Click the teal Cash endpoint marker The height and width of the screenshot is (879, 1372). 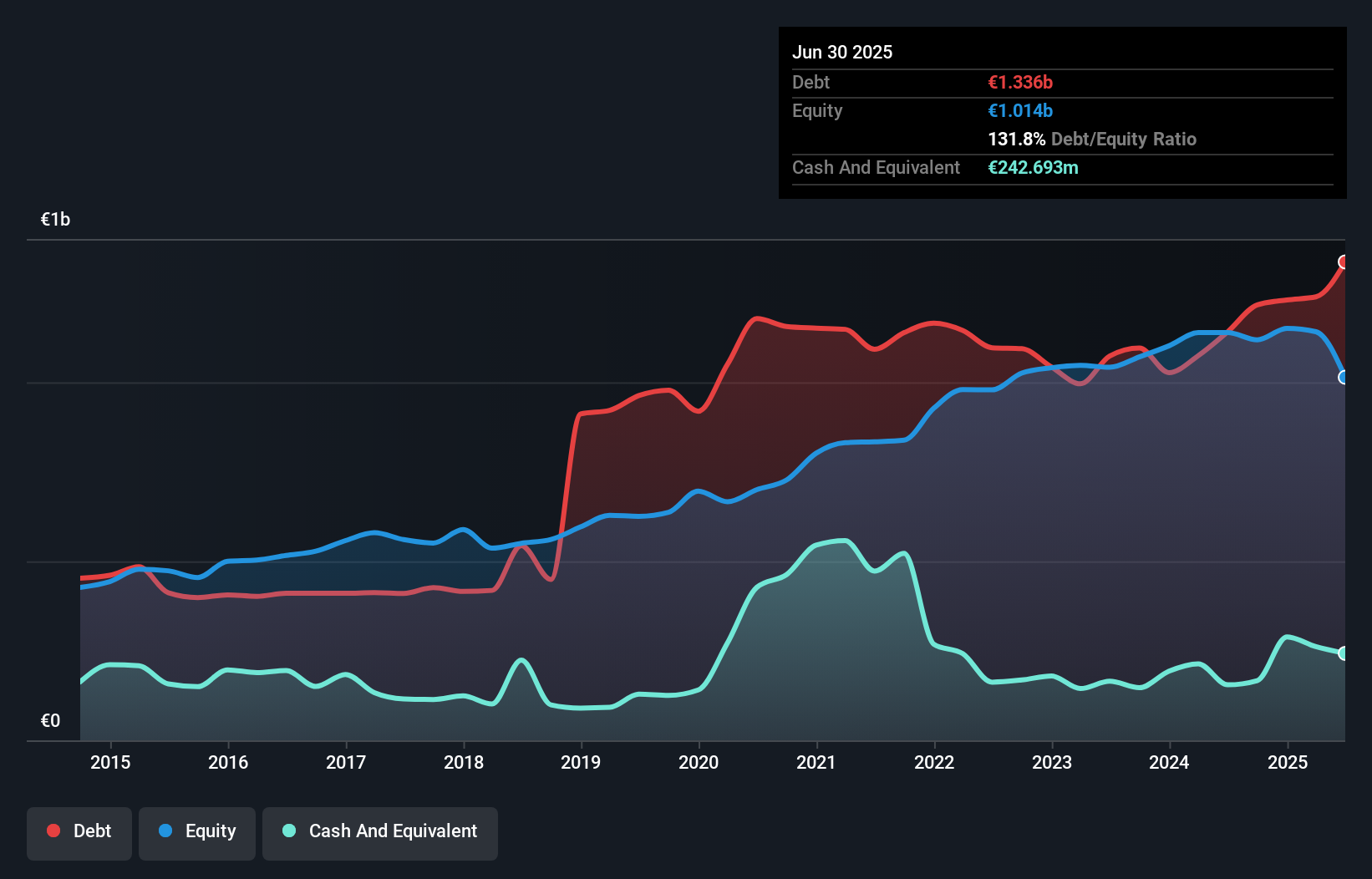pyautogui.click(x=1344, y=653)
